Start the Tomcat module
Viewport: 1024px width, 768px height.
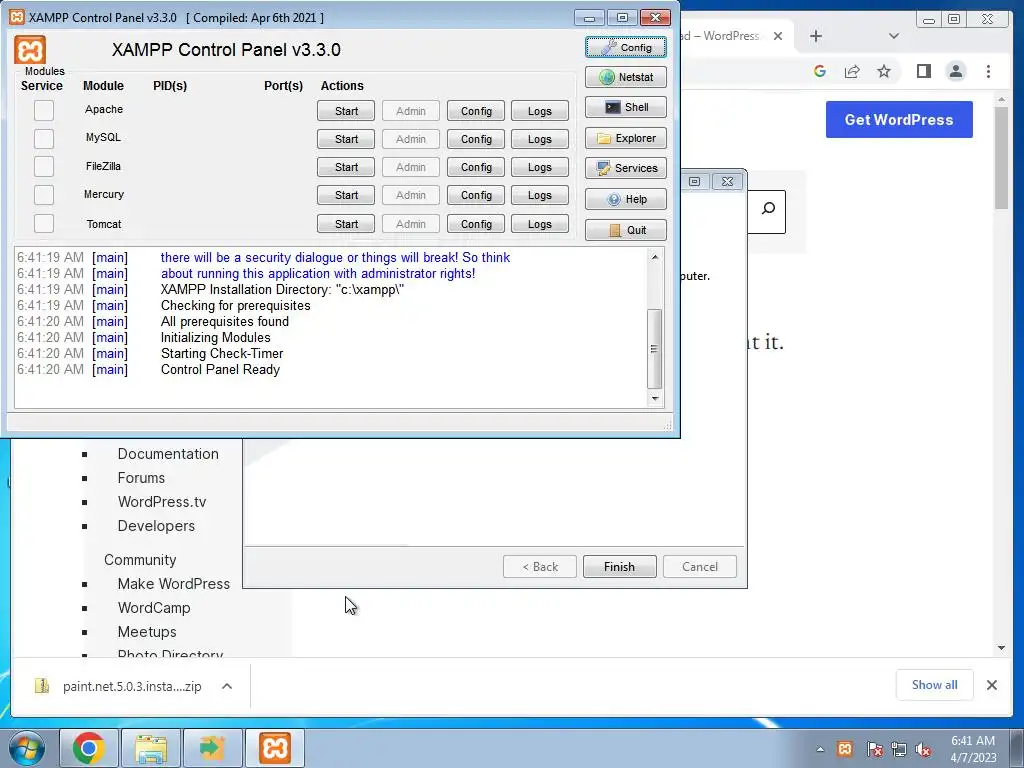[x=346, y=224]
